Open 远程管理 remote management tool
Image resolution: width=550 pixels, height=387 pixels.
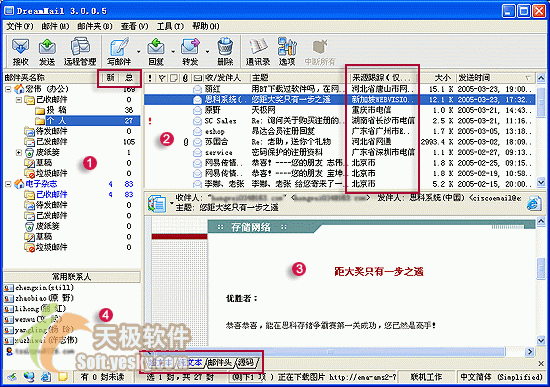[x=80, y=51]
